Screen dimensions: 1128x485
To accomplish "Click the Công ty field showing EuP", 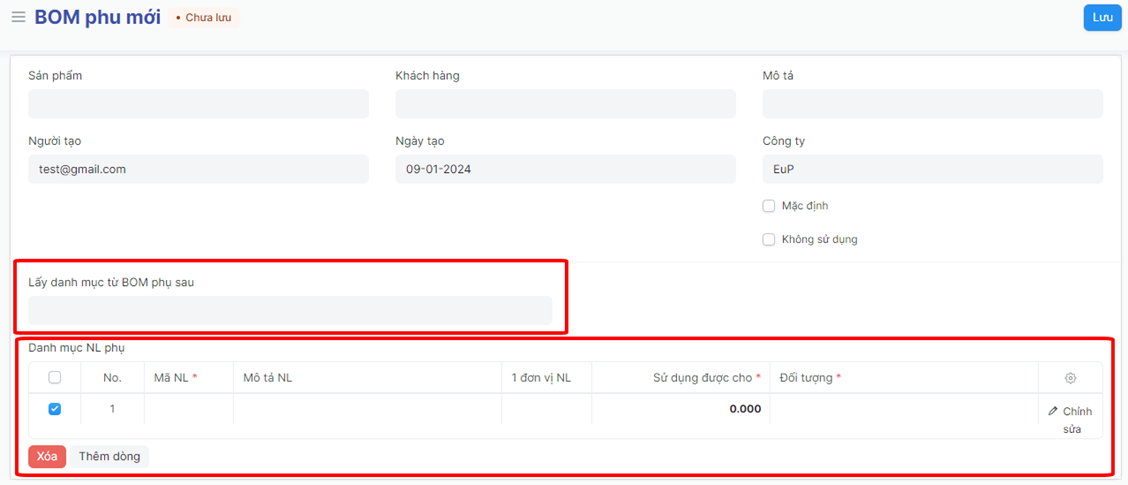I will (x=932, y=169).
